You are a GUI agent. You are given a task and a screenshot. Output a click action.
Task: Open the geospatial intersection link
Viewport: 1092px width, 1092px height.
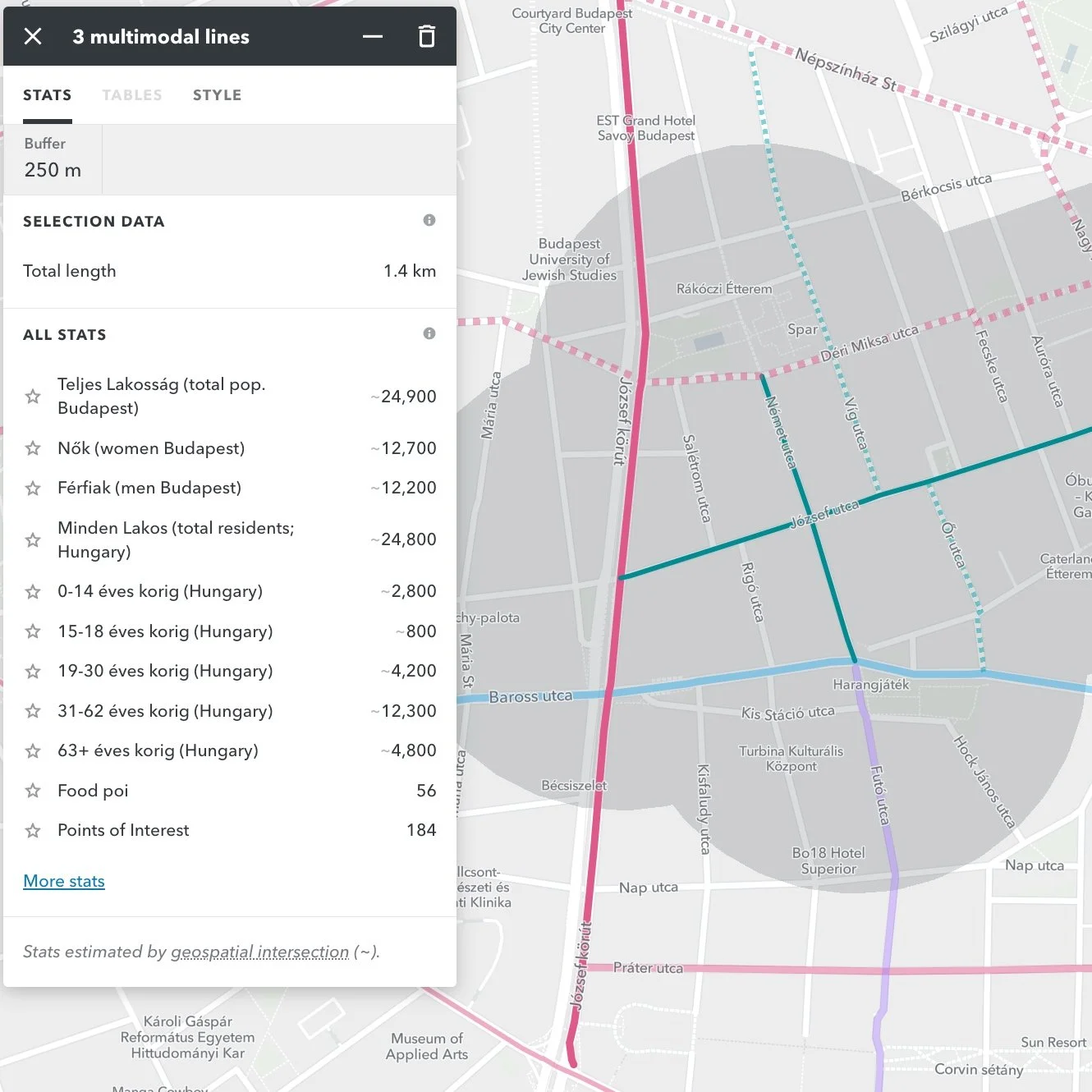pyautogui.click(x=260, y=952)
